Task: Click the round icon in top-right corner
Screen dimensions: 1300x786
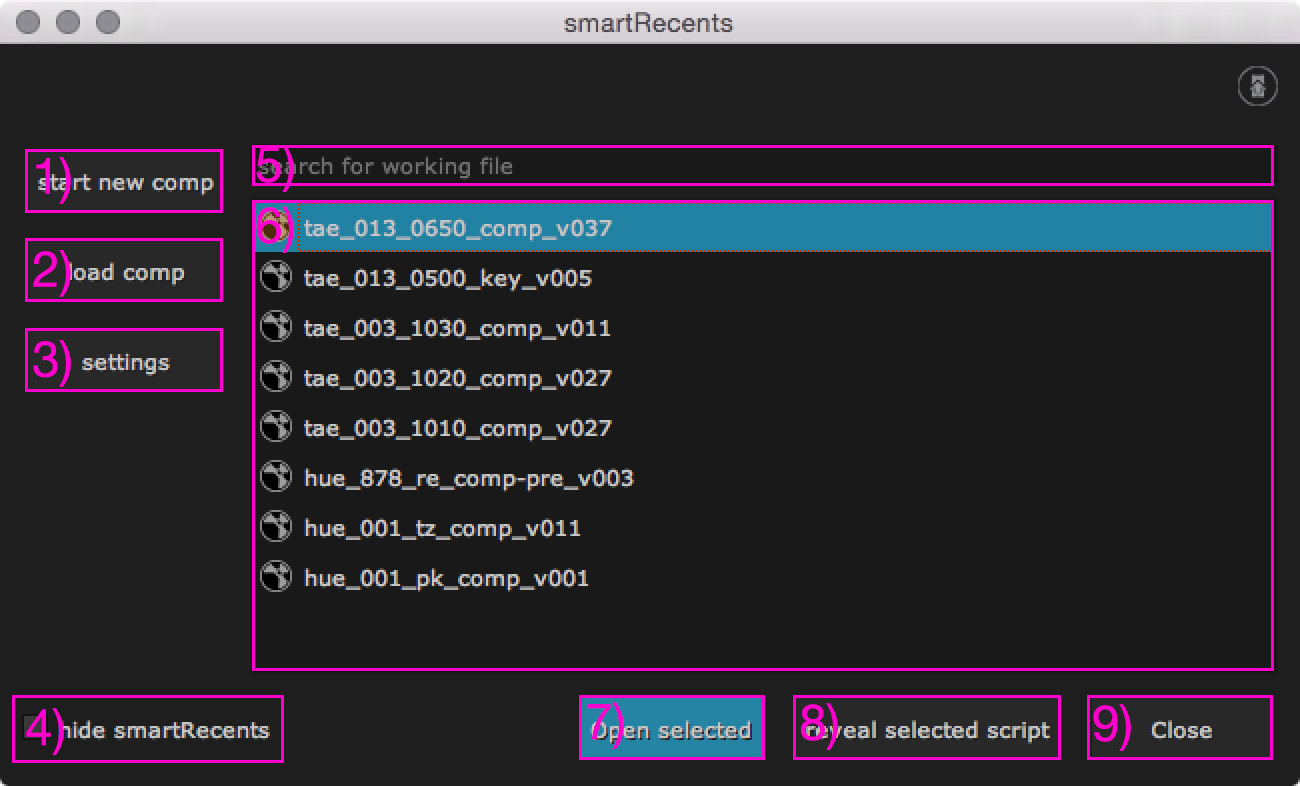Action: 1257,87
